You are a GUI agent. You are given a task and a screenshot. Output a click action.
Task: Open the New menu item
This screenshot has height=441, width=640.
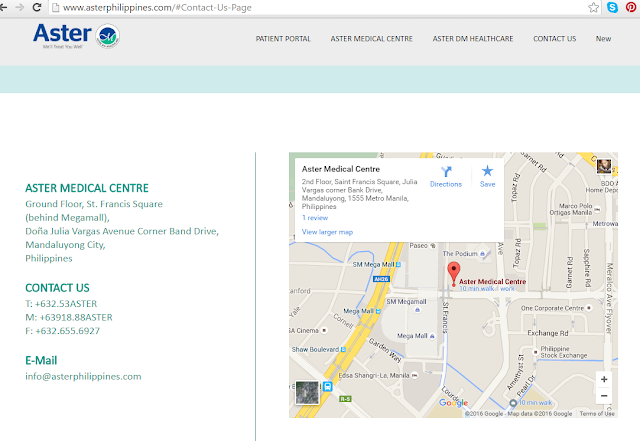pyautogui.click(x=603, y=39)
